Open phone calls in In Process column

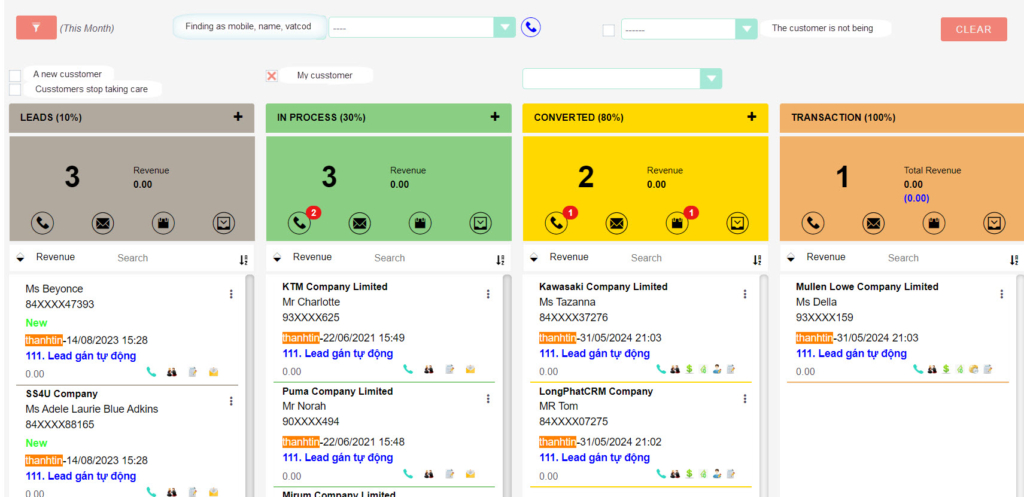point(299,223)
